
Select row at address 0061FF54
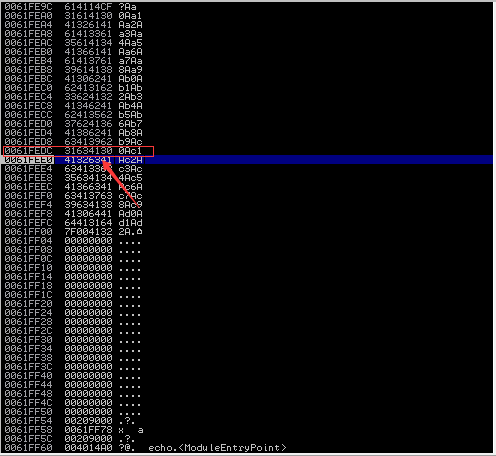click(247, 421)
